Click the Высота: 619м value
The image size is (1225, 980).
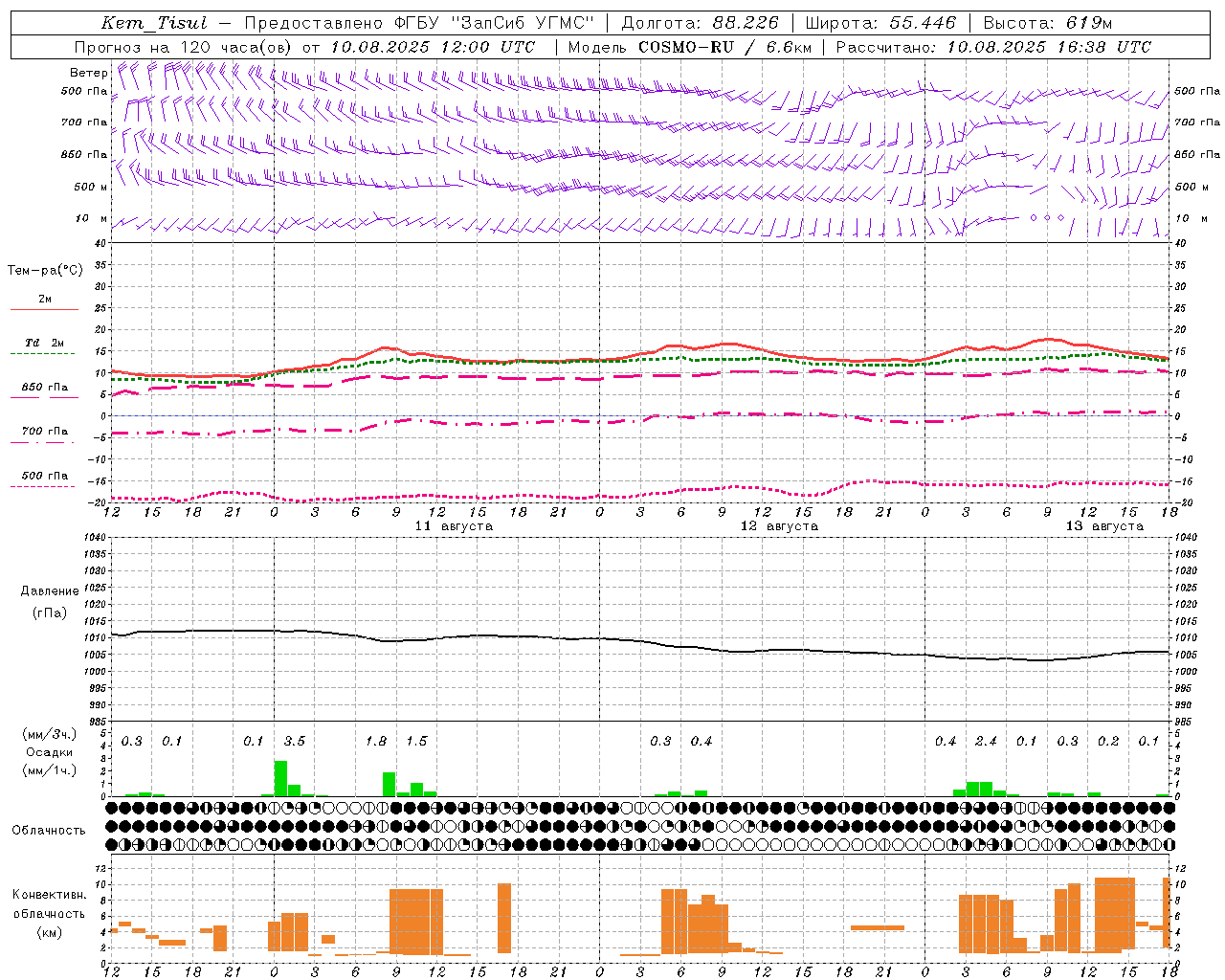(x=1048, y=23)
